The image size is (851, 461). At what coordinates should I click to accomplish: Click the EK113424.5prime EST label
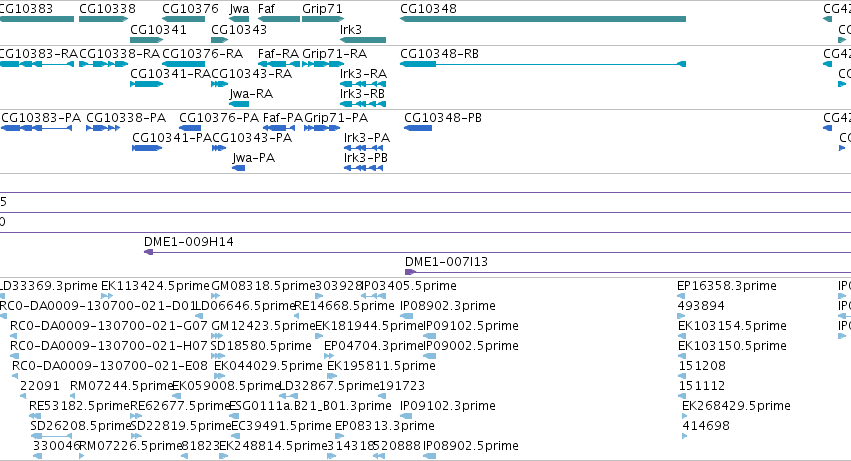155,286
